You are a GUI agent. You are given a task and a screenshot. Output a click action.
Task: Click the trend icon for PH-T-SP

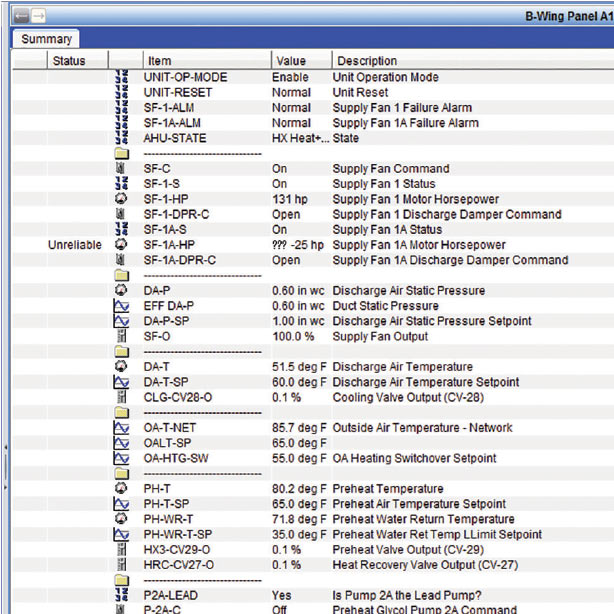point(121,504)
